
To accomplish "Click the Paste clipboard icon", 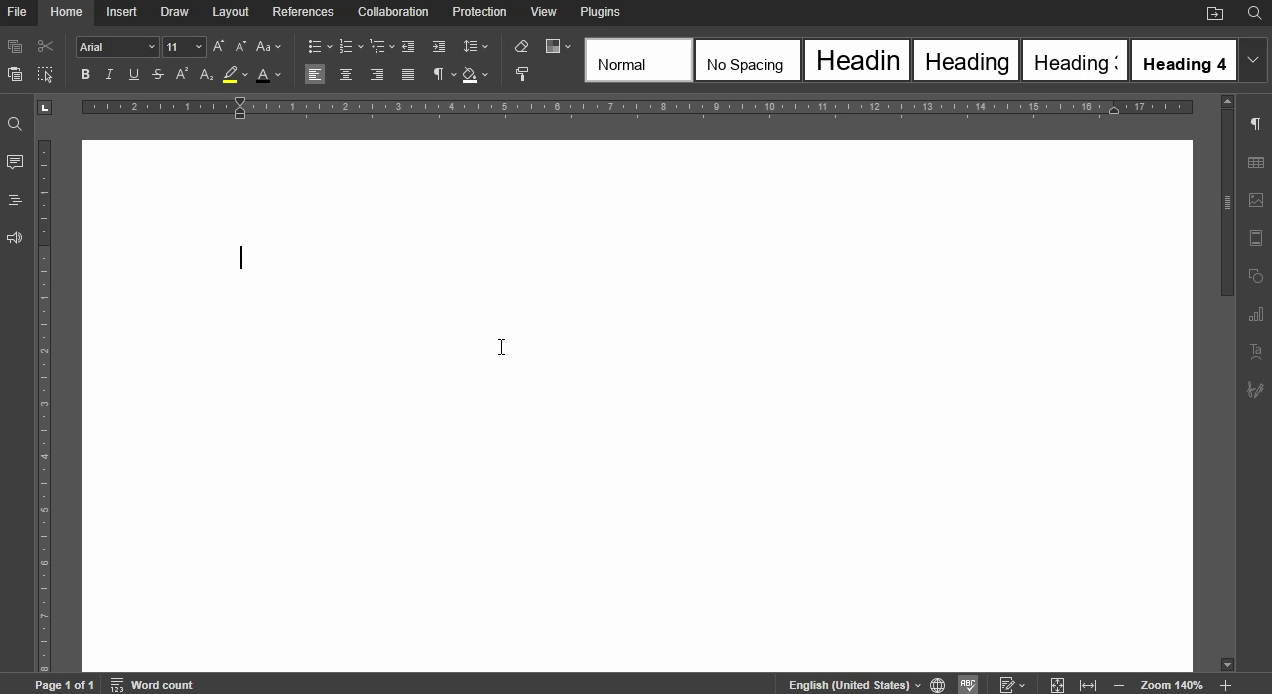I will (x=15, y=75).
